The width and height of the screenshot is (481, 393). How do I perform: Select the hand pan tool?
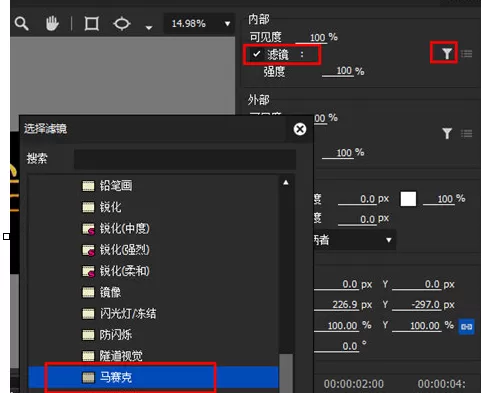(x=52, y=24)
